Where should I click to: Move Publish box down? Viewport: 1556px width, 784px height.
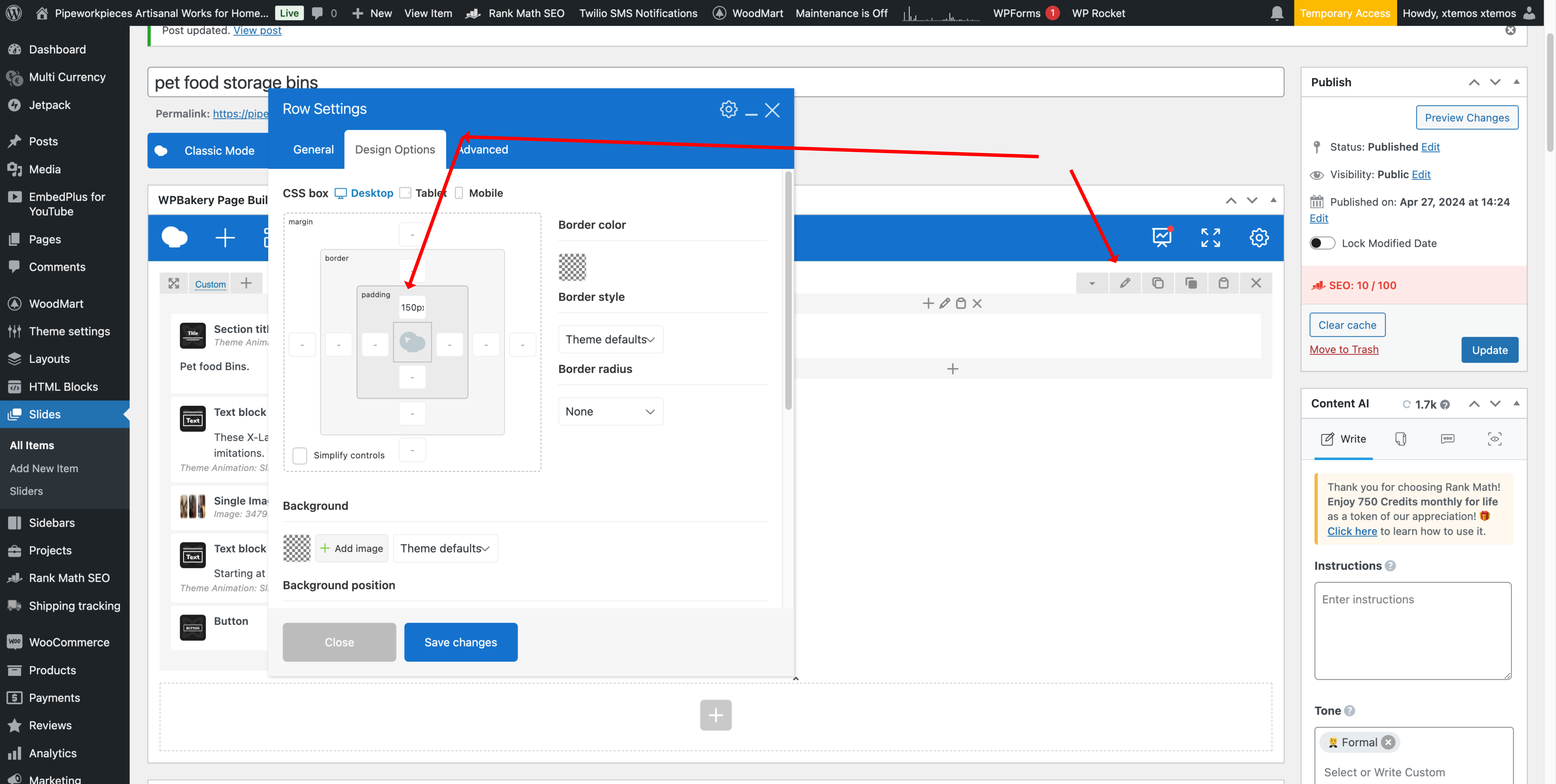[x=1495, y=82]
